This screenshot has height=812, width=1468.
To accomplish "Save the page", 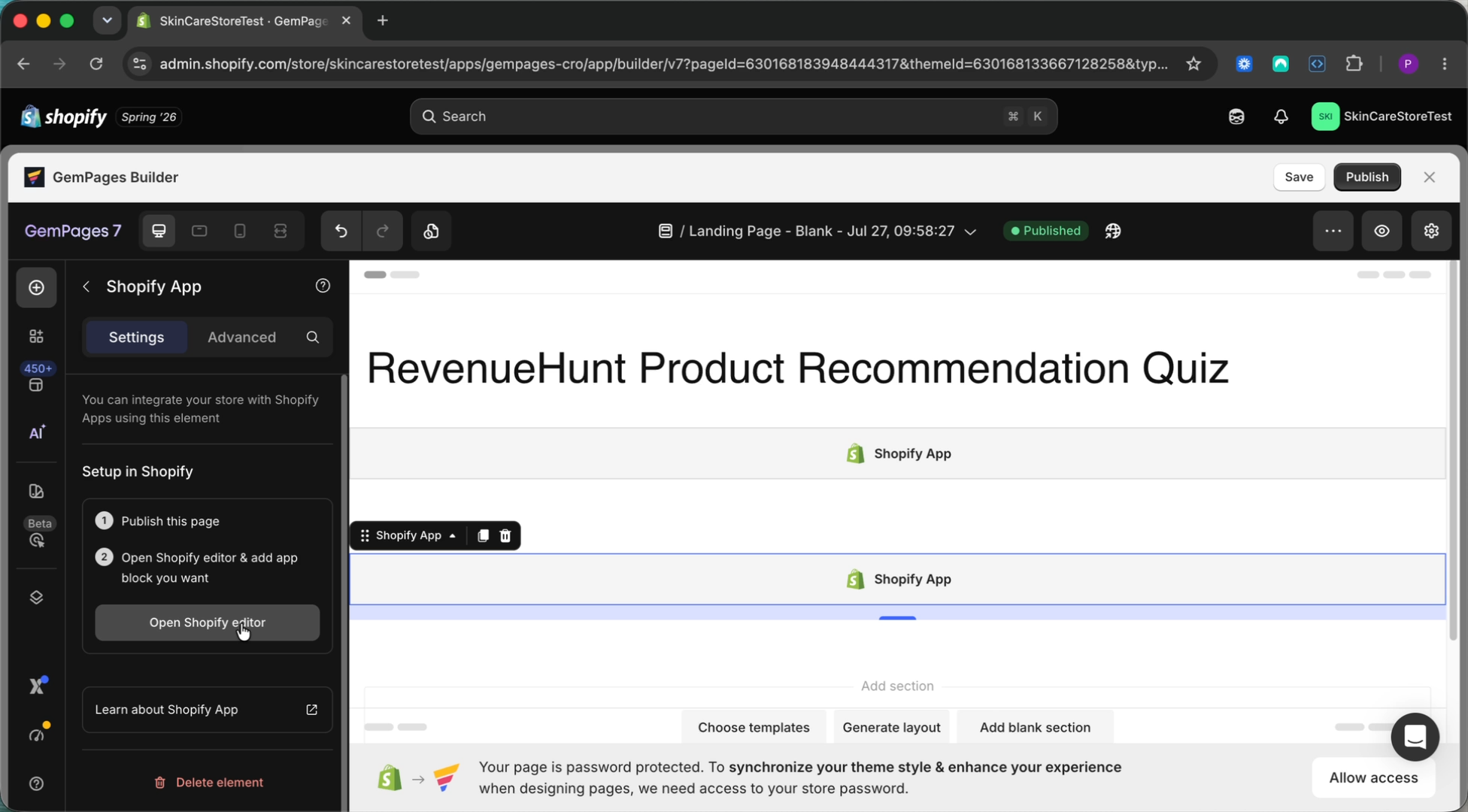I will coord(1299,177).
